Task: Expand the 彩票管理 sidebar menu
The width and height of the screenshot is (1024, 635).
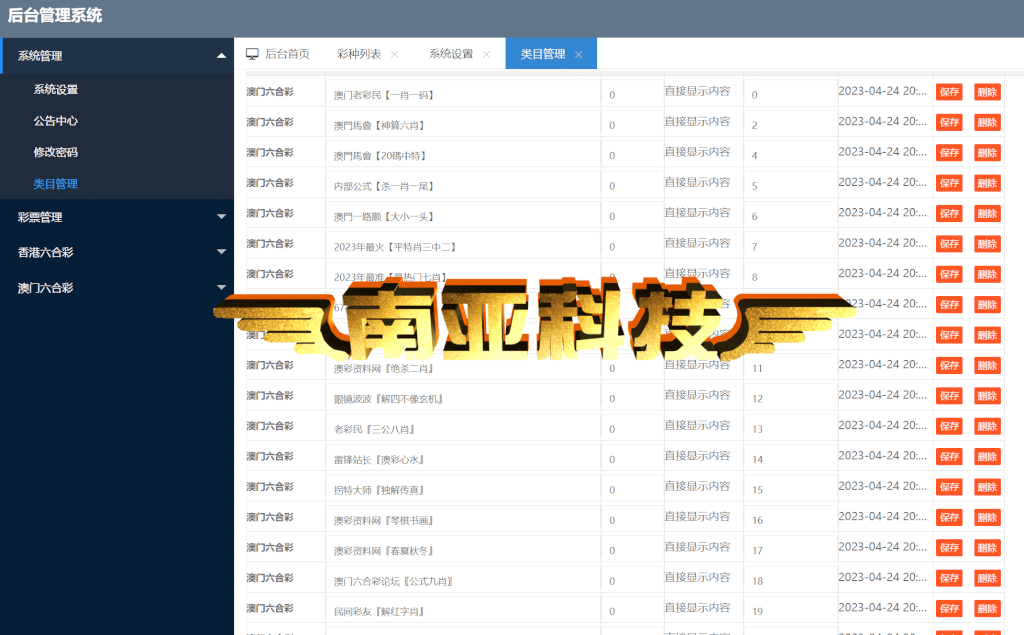Action: (x=117, y=217)
